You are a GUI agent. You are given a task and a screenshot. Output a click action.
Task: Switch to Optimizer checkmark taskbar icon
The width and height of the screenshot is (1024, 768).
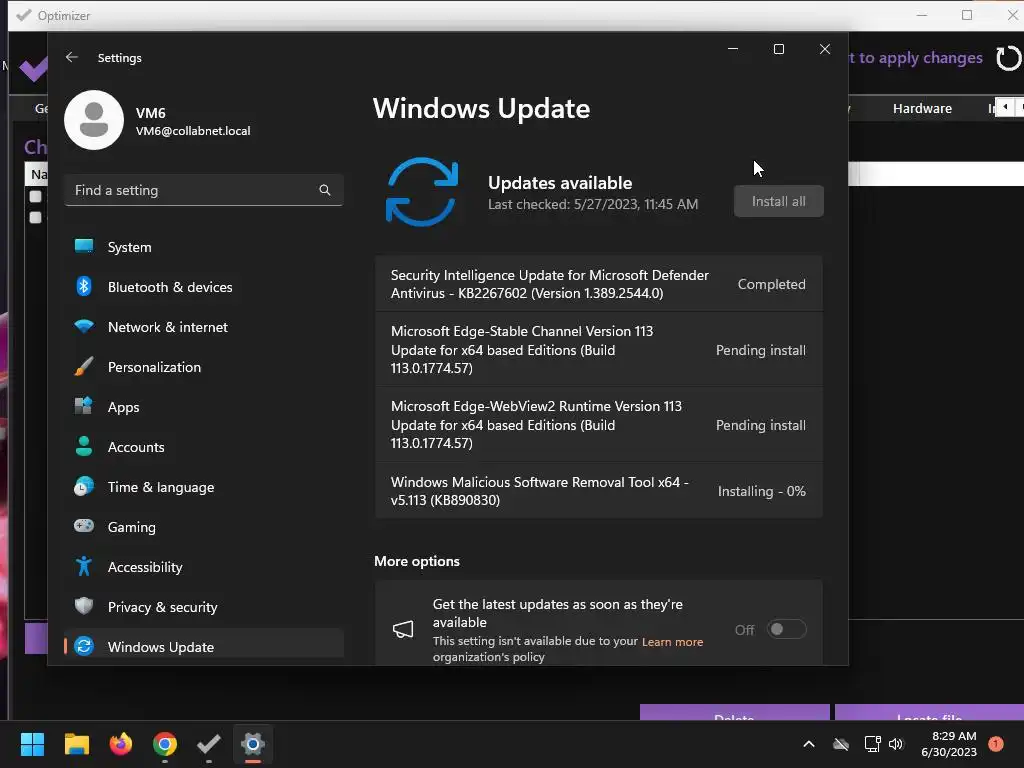pos(209,744)
